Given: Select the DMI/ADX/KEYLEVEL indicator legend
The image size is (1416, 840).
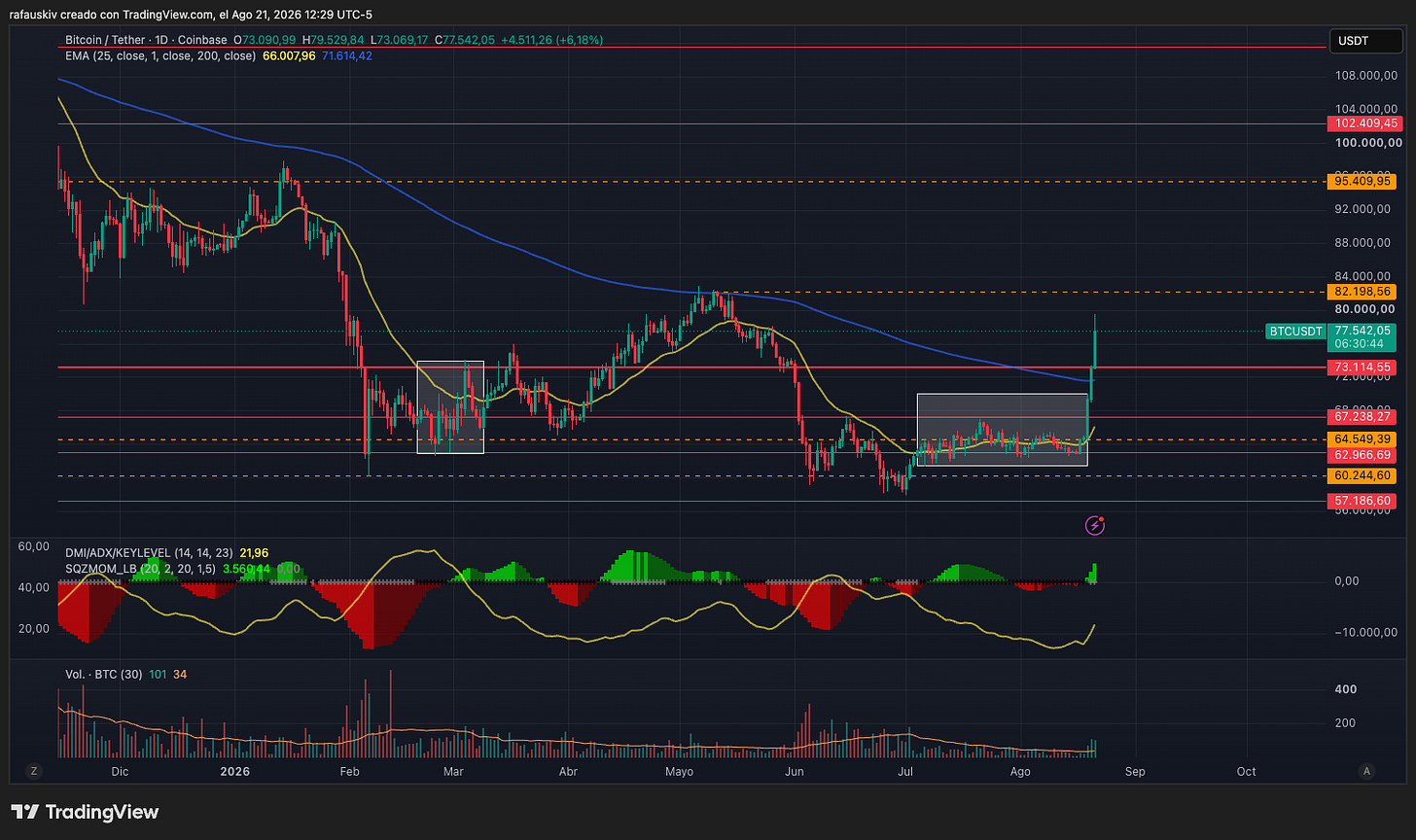Looking at the screenshot, I should tap(148, 552).
